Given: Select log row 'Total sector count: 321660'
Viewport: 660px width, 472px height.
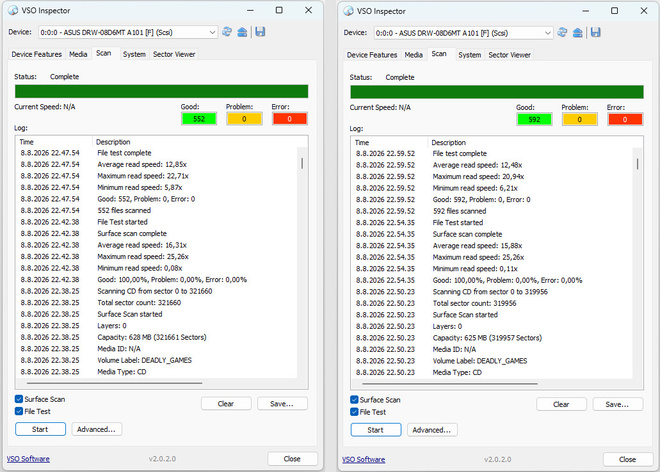Looking at the screenshot, I should point(158,302).
